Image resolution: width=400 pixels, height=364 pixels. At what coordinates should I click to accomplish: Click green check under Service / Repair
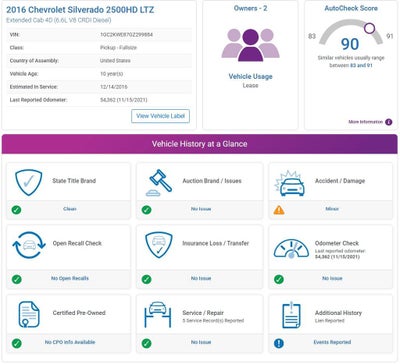coord(146,343)
